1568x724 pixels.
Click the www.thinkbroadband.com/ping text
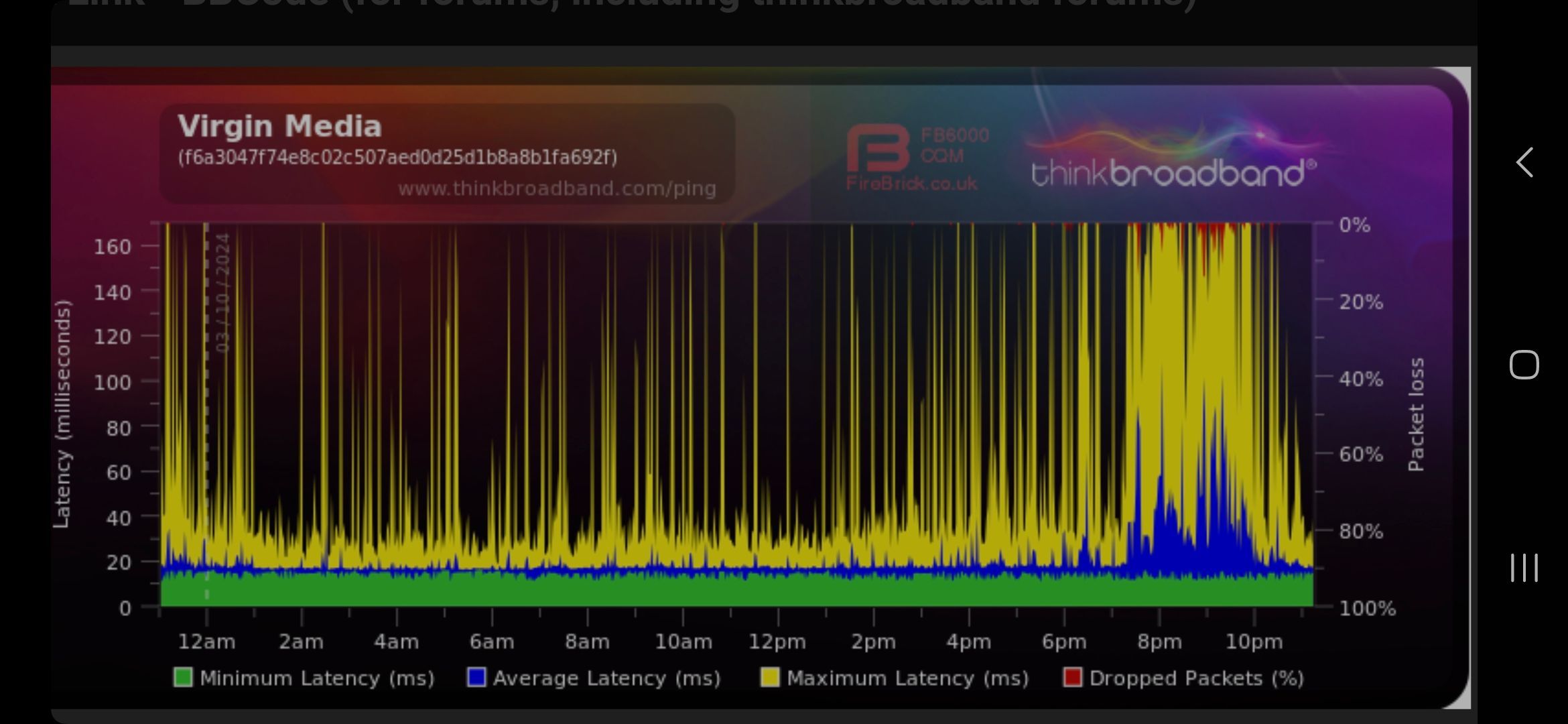557,188
